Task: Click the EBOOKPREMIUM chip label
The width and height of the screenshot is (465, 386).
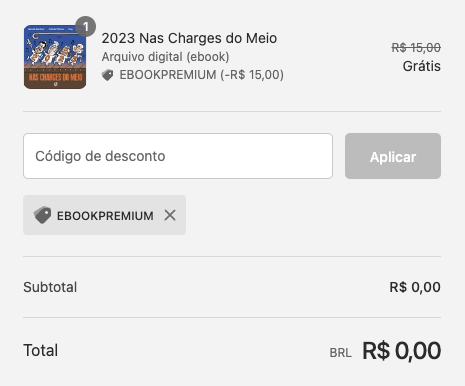Action: pos(105,216)
